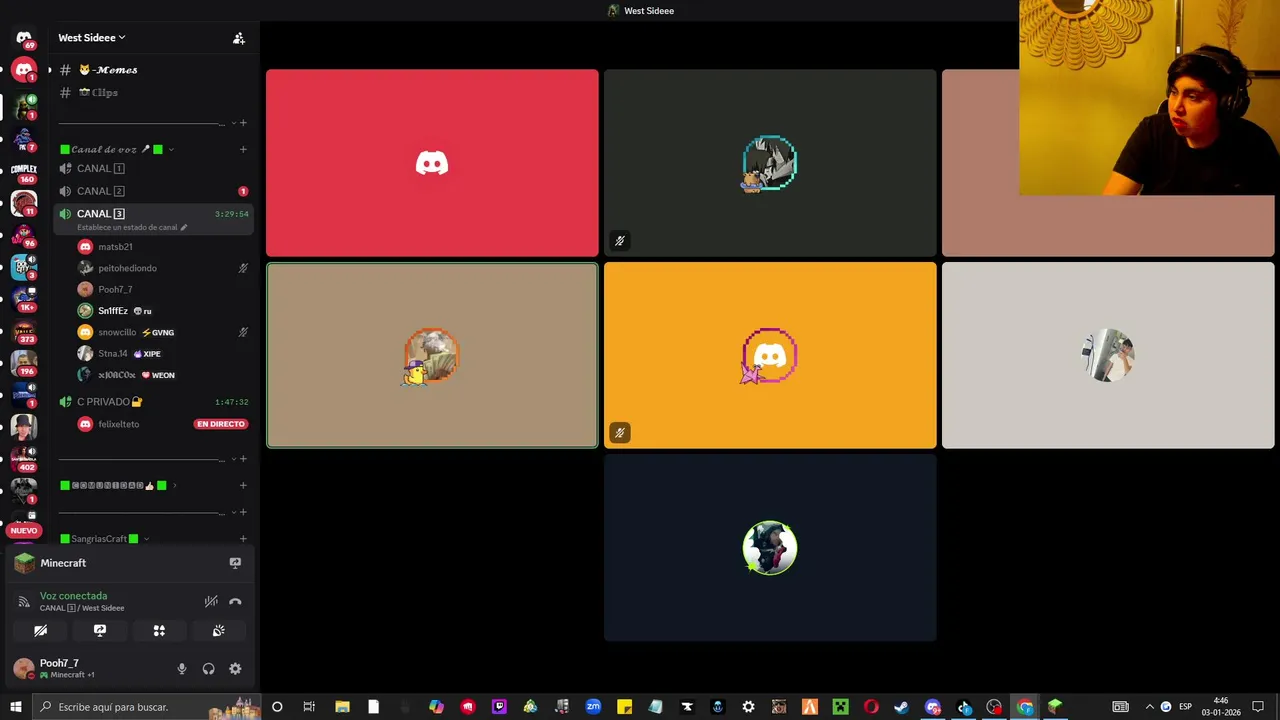
Task: Click NUEVO unread indicator in server list
Action: pyautogui.click(x=24, y=531)
